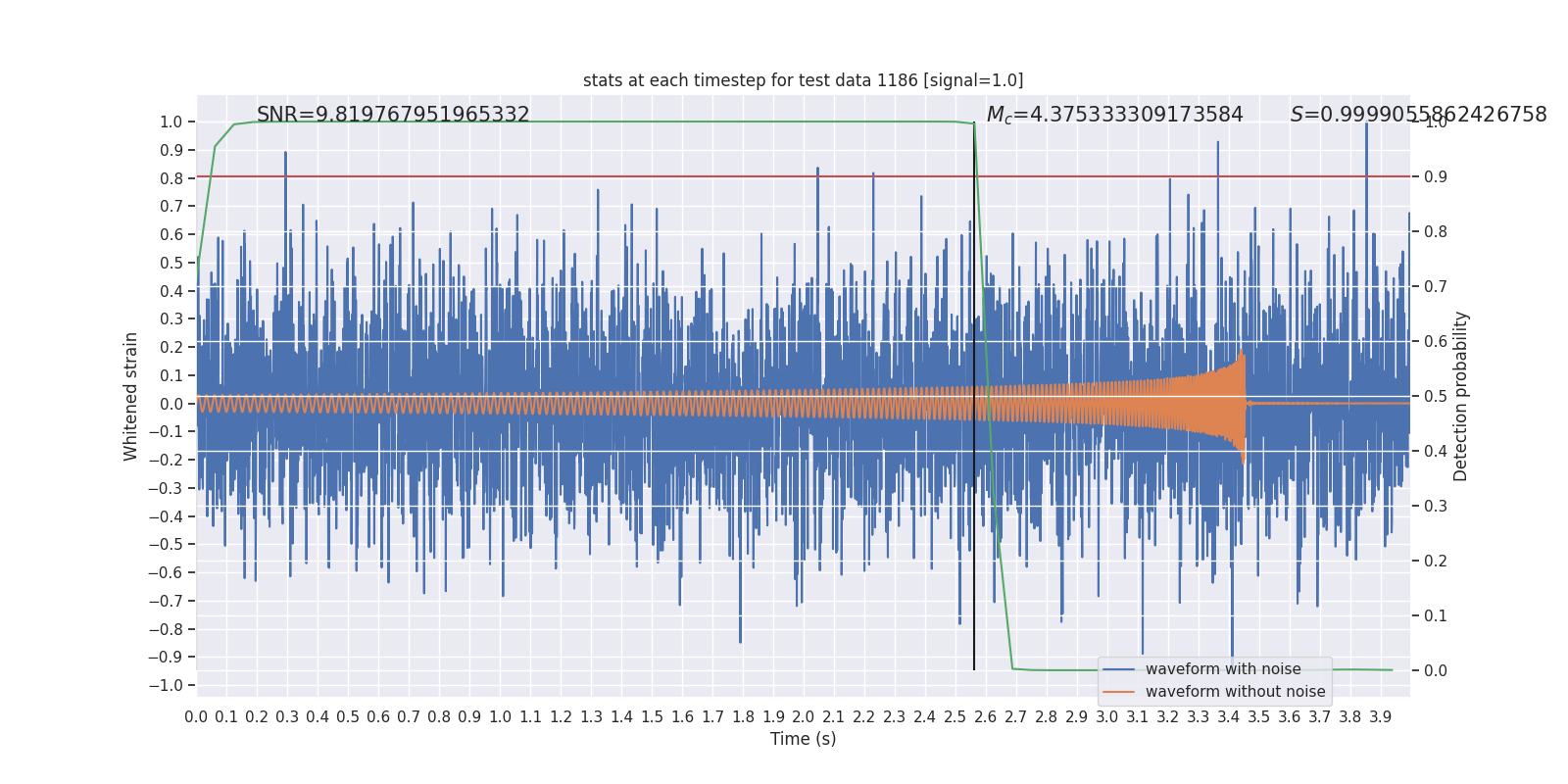The width and height of the screenshot is (1568, 784).
Task: Click the SNR=9.819767951965332 annotation
Action: pyautogui.click(x=393, y=115)
